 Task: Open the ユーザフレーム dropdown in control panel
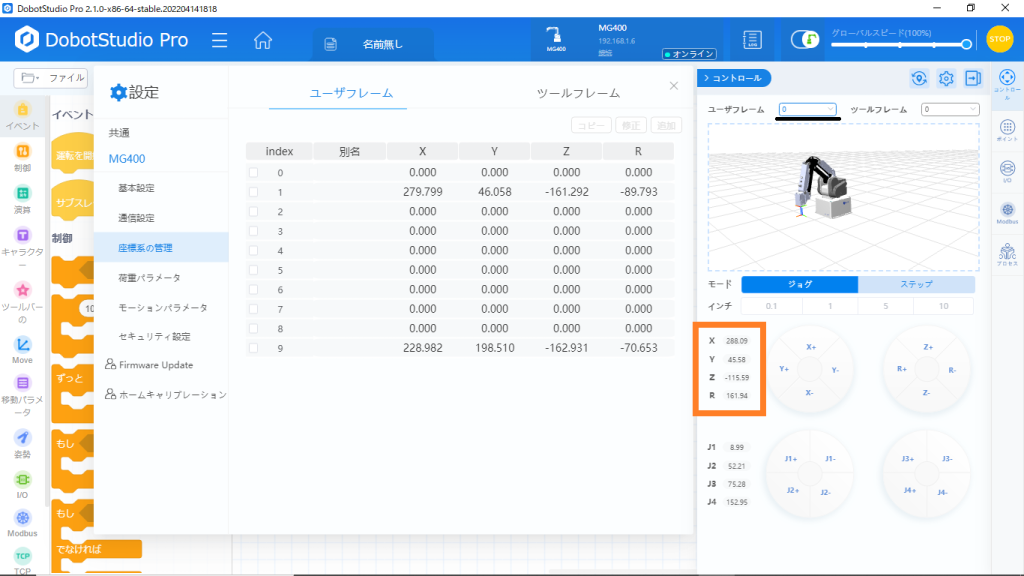point(807,109)
